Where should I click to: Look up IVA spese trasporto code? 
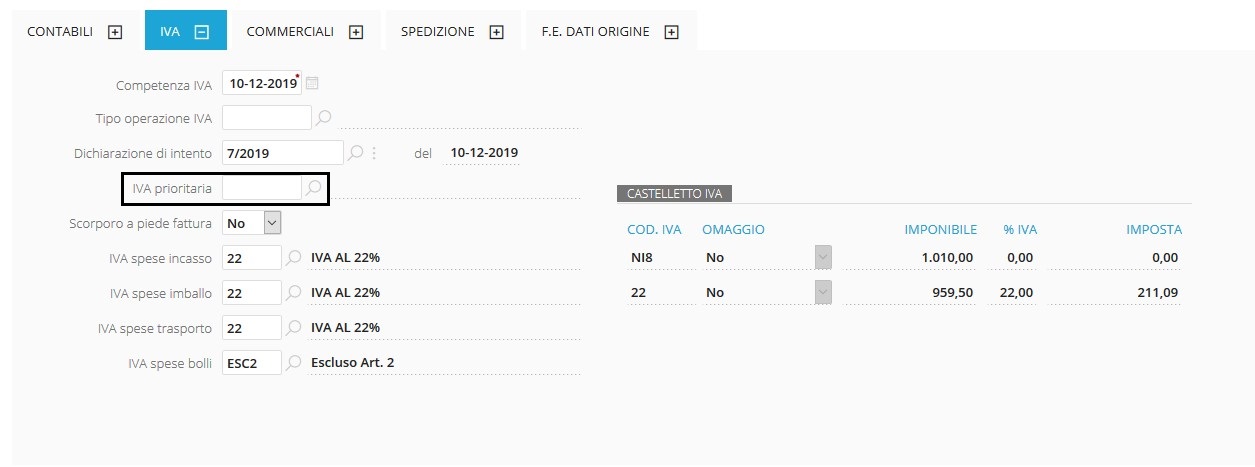point(294,328)
